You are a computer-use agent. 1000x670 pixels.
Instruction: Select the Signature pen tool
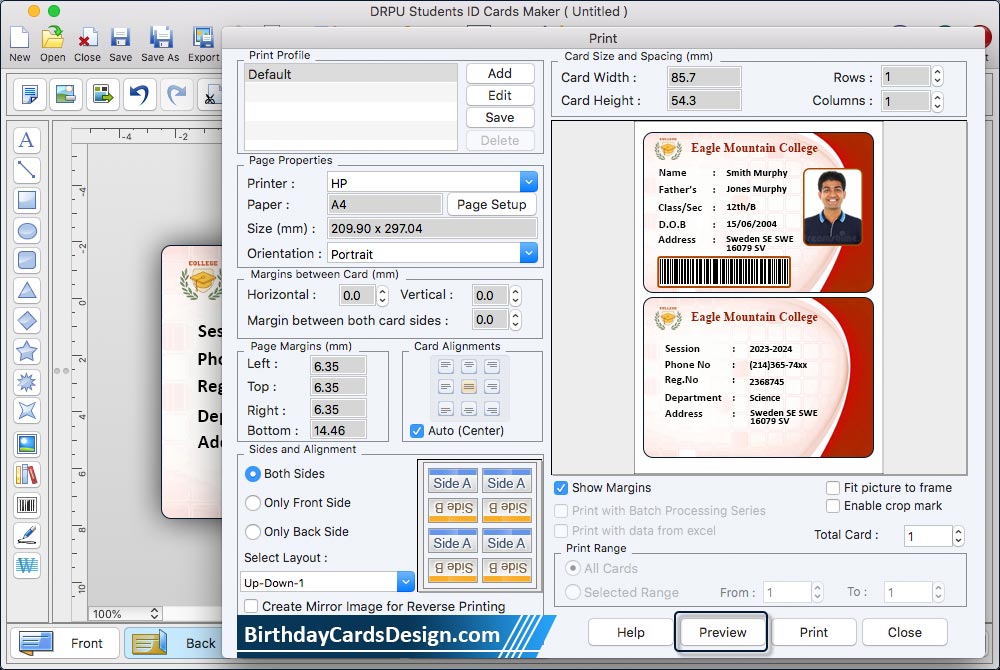[27, 535]
